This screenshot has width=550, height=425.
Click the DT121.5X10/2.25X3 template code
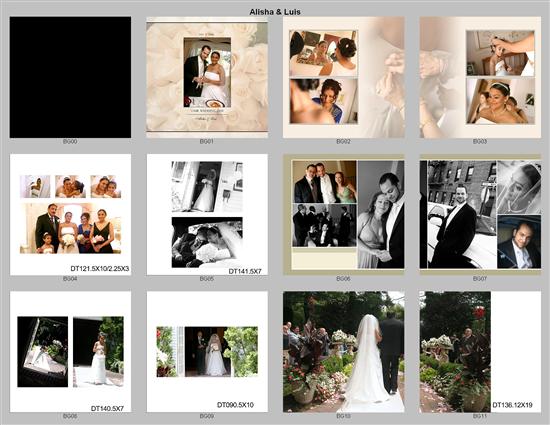[100, 269]
